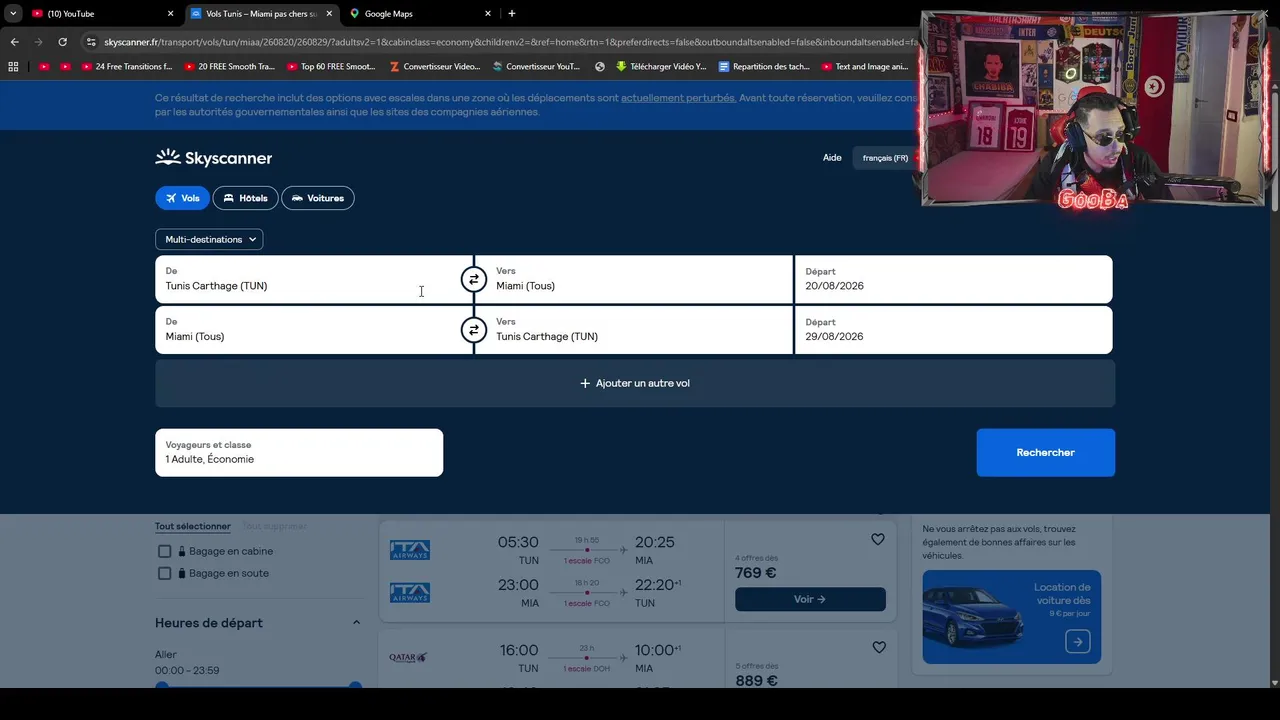
Task: Close the YouTube tab
Action: pyautogui.click(x=170, y=14)
